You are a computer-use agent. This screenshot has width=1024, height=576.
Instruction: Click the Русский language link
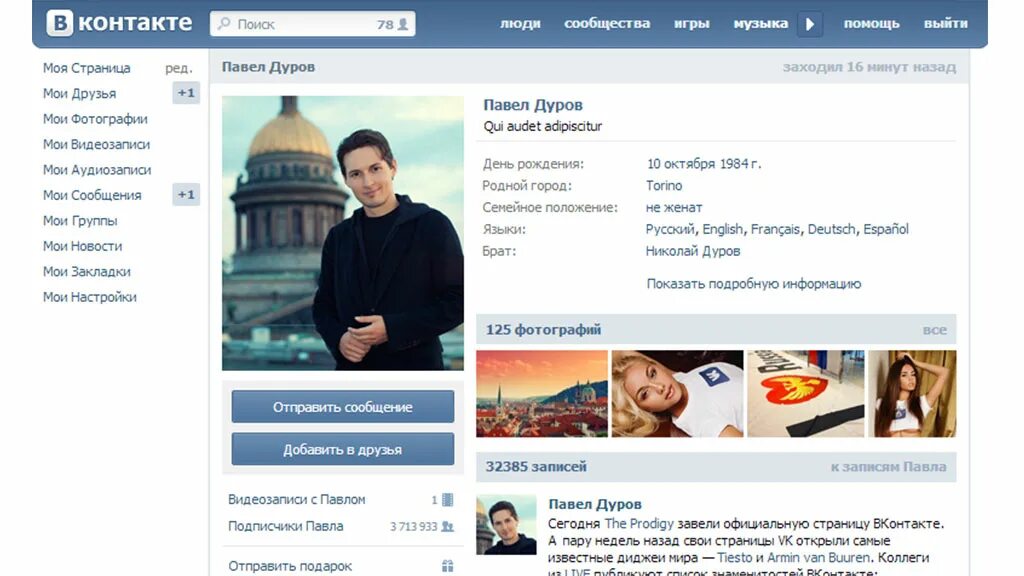[669, 229]
